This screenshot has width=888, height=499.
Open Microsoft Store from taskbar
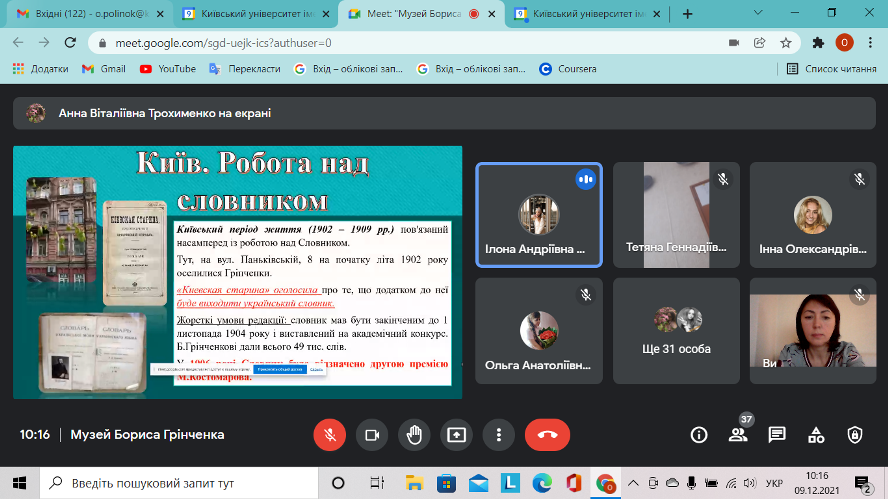pyautogui.click(x=446, y=483)
